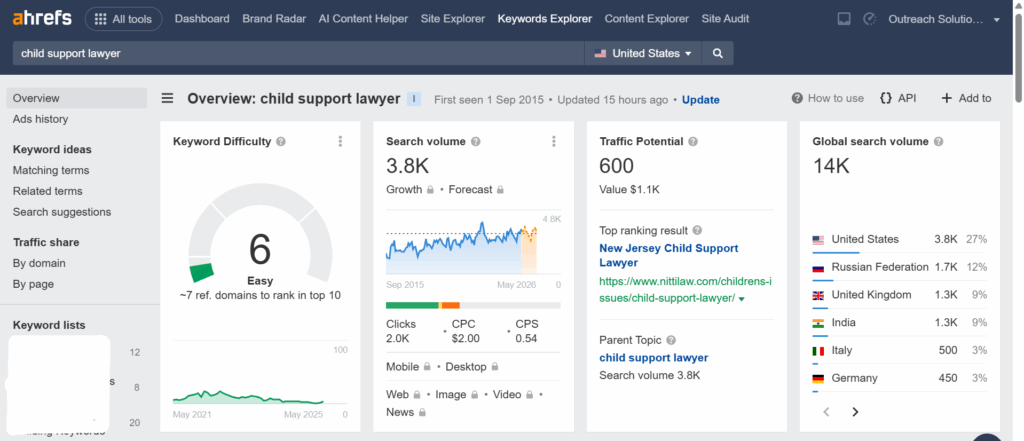
Task: Go to next countries page arrow
Action: coord(856,412)
